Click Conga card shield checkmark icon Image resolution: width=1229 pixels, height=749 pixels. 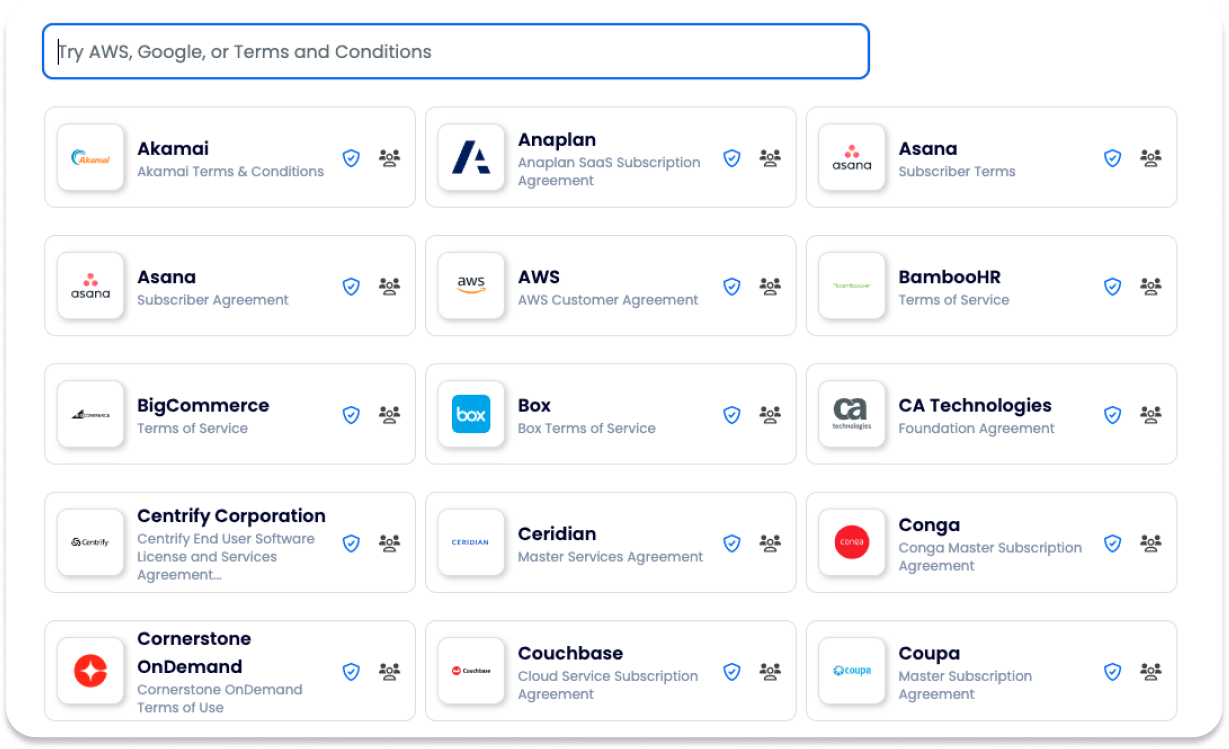point(1112,543)
